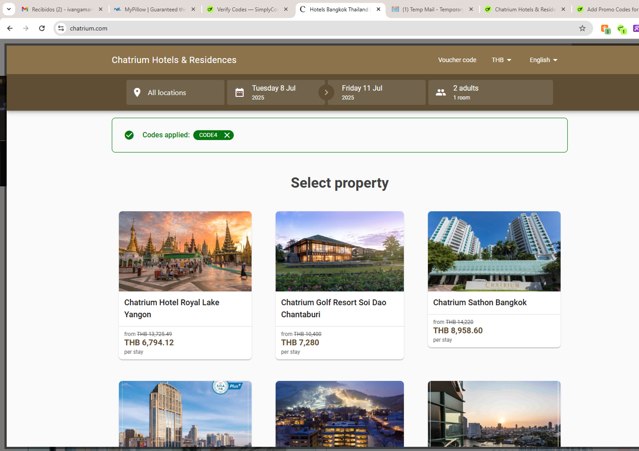Click the Select property heading
The height and width of the screenshot is (451, 639).
339,183
